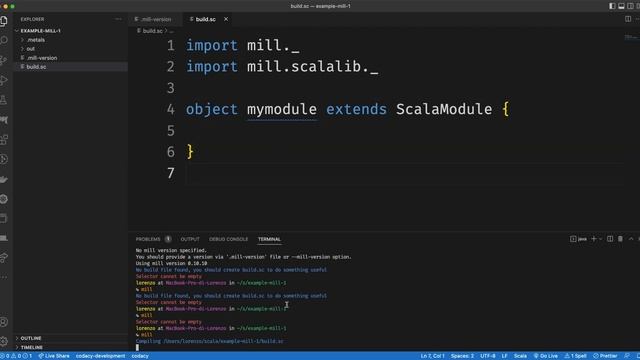640x360 pixels.
Task: Open the Run and Debug view
Action: [4, 80]
